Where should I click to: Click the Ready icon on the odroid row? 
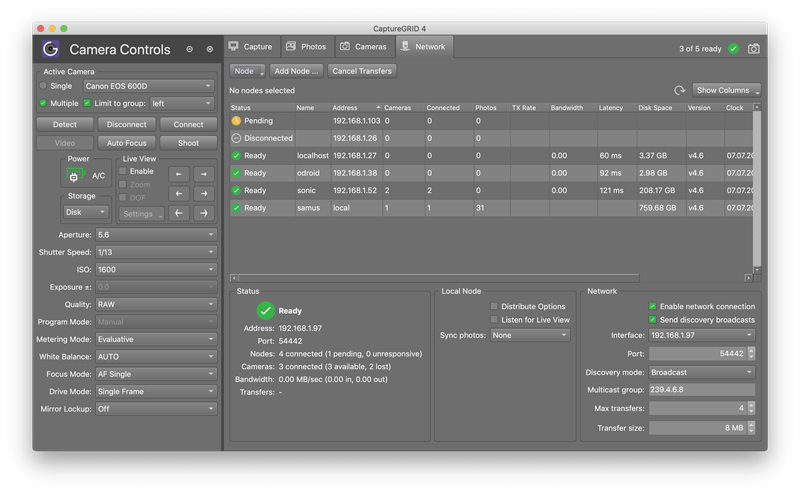(236, 173)
